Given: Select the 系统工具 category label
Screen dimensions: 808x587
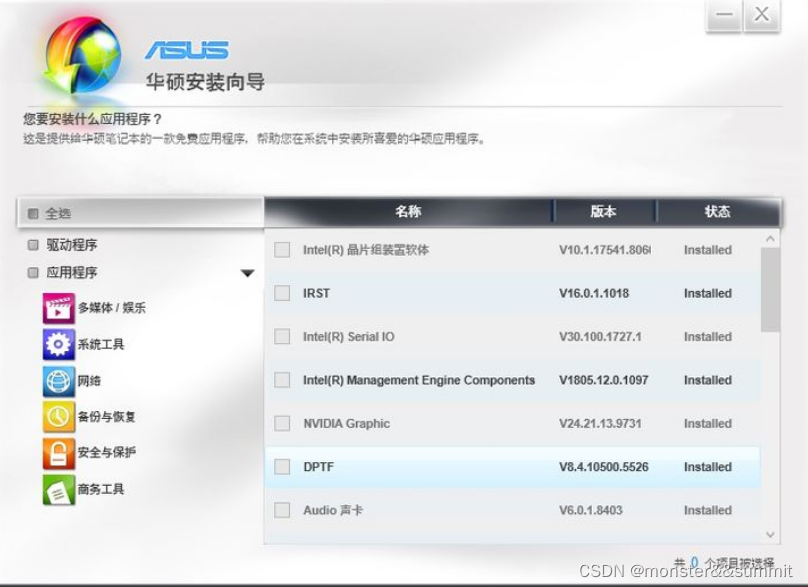Looking at the screenshot, I should [x=101, y=344].
